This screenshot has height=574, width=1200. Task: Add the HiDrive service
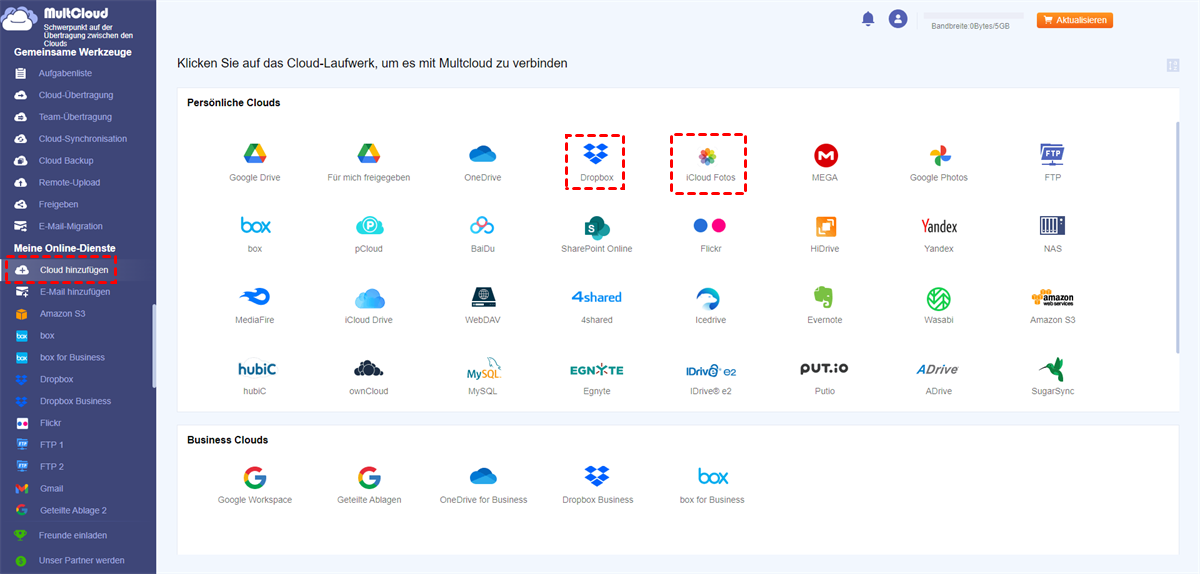[825, 235]
